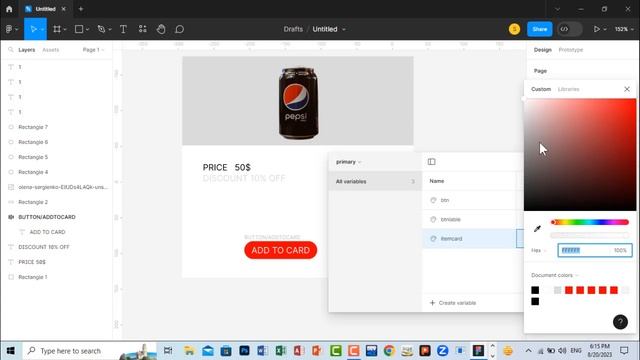Click in the color saturation field

pos(580,155)
